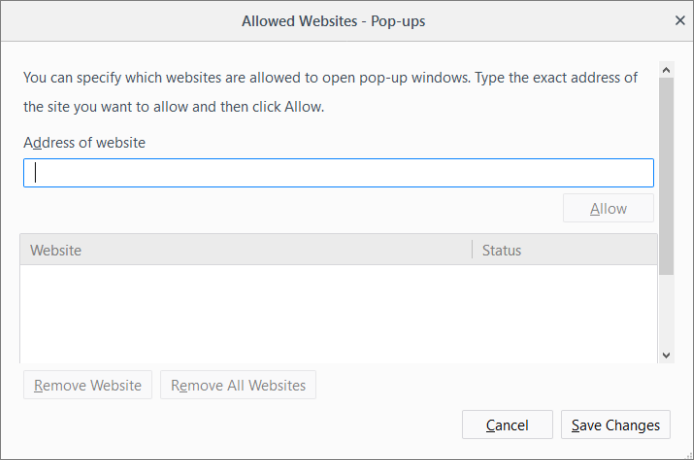Screen dimensions: 694x460
Task: Click the vertical scrollbar thumb
Action: click(x=667, y=175)
